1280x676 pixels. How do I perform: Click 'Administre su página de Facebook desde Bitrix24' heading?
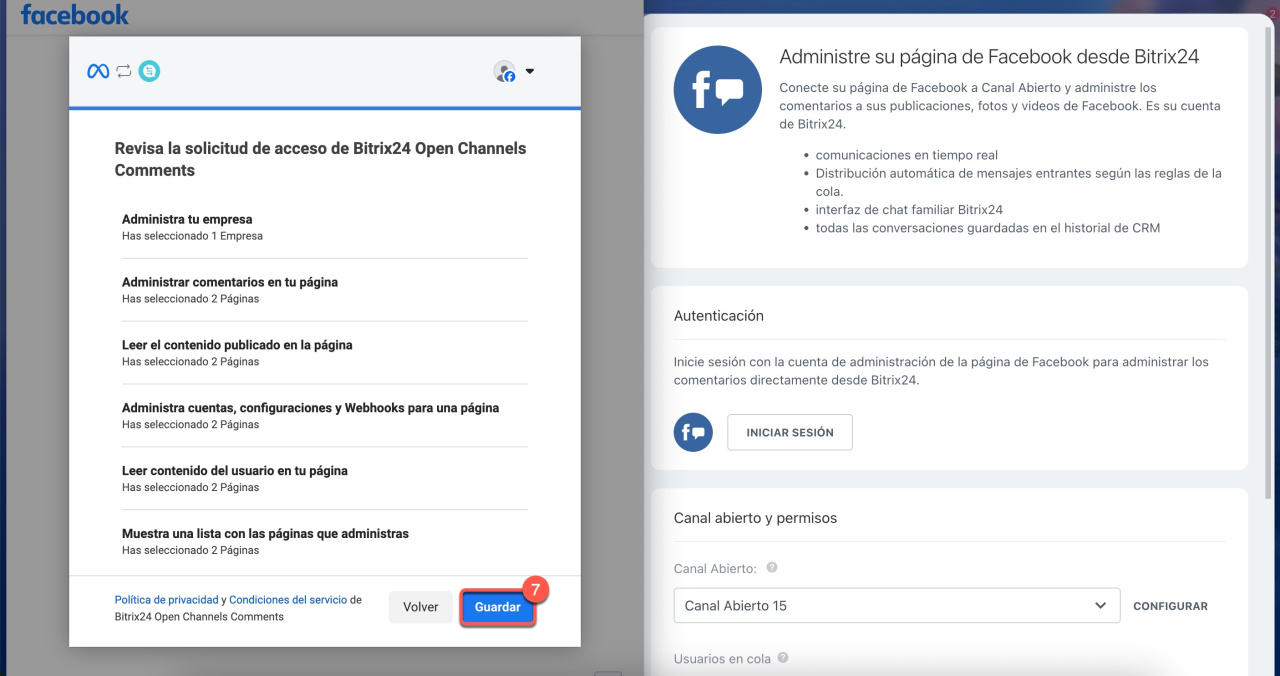point(989,57)
